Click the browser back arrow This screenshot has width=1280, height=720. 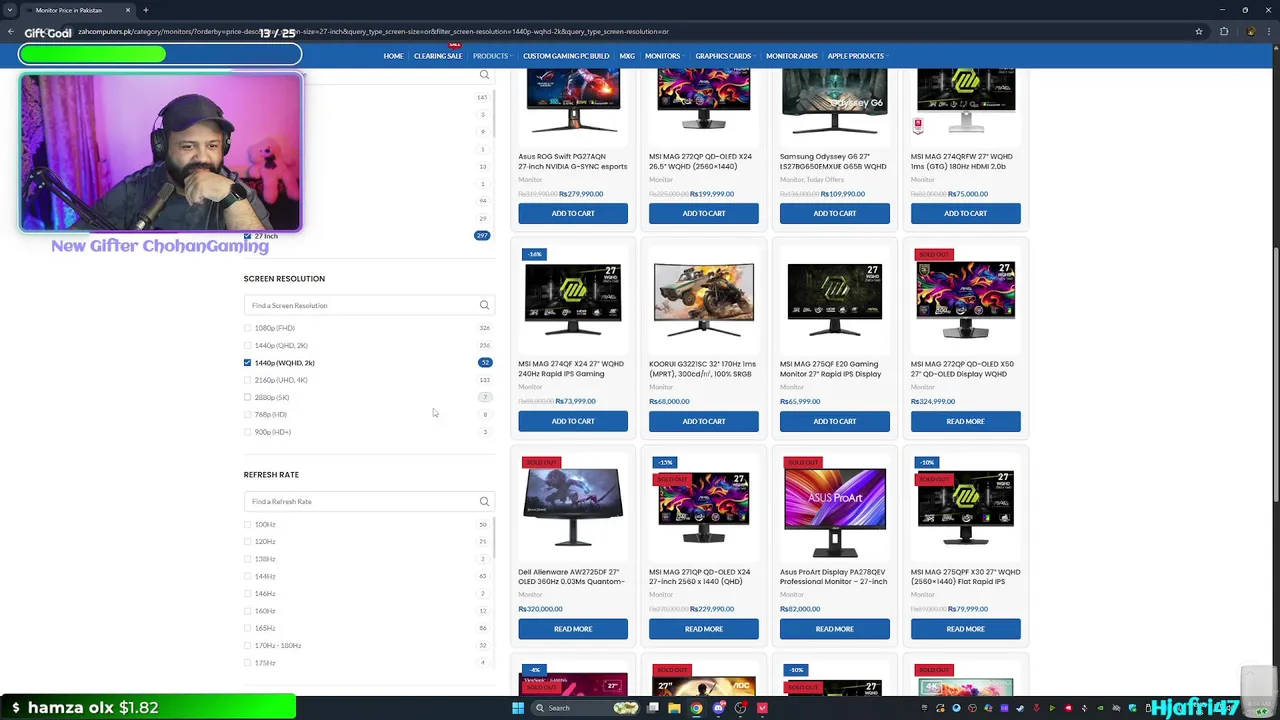click(11, 31)
